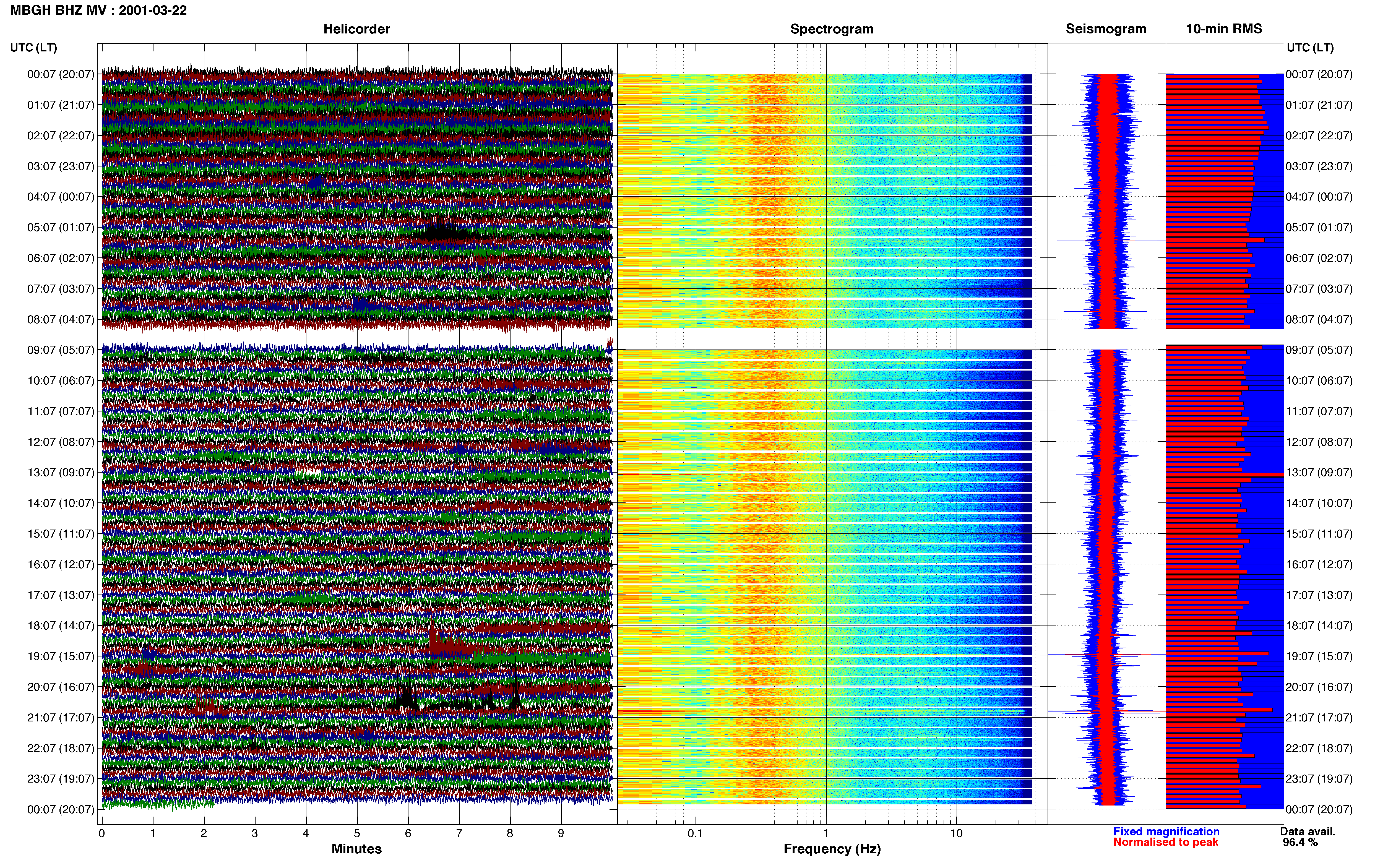Click the 'Frequency (Hz)' axis label
This screenshot has width=1388, height=868.
pos(832,849)
